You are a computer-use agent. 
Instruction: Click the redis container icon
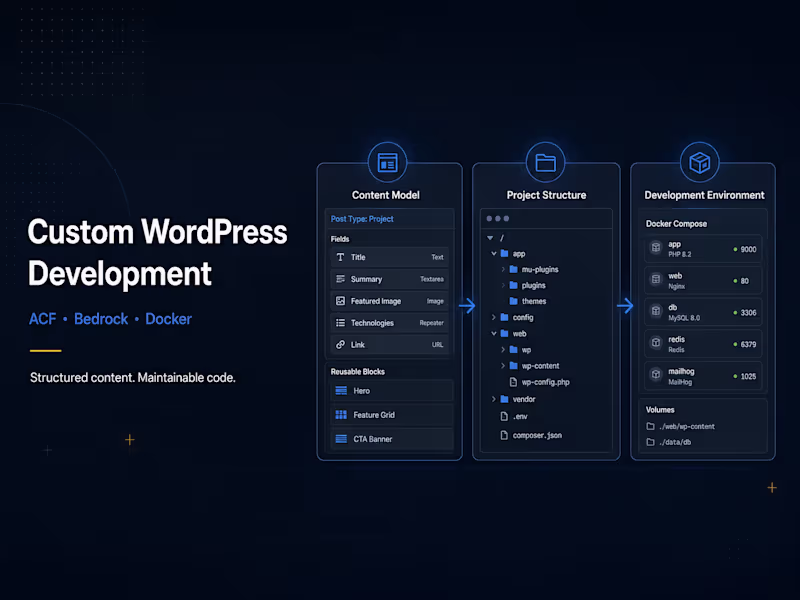(656, 343)
